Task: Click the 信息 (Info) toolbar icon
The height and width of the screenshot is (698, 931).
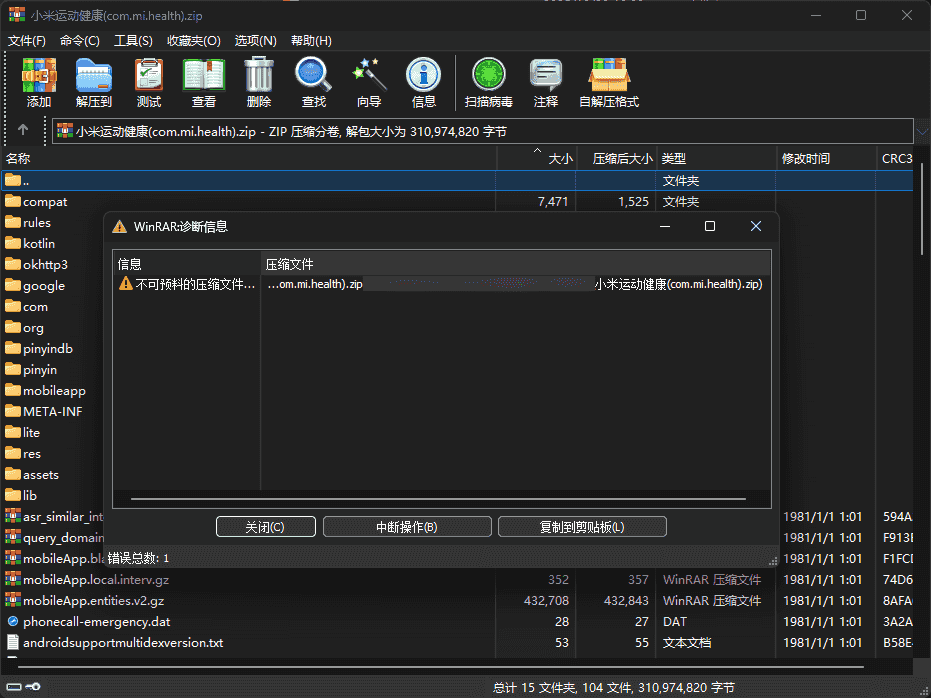Action: (x=424, y=80)
